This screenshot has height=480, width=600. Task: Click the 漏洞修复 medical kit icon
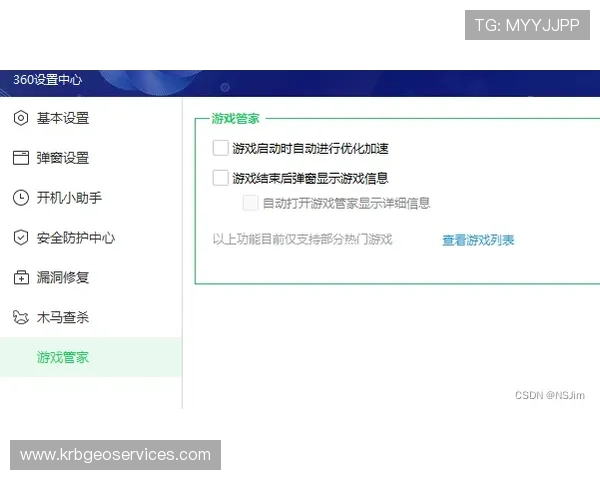[21, 277]
